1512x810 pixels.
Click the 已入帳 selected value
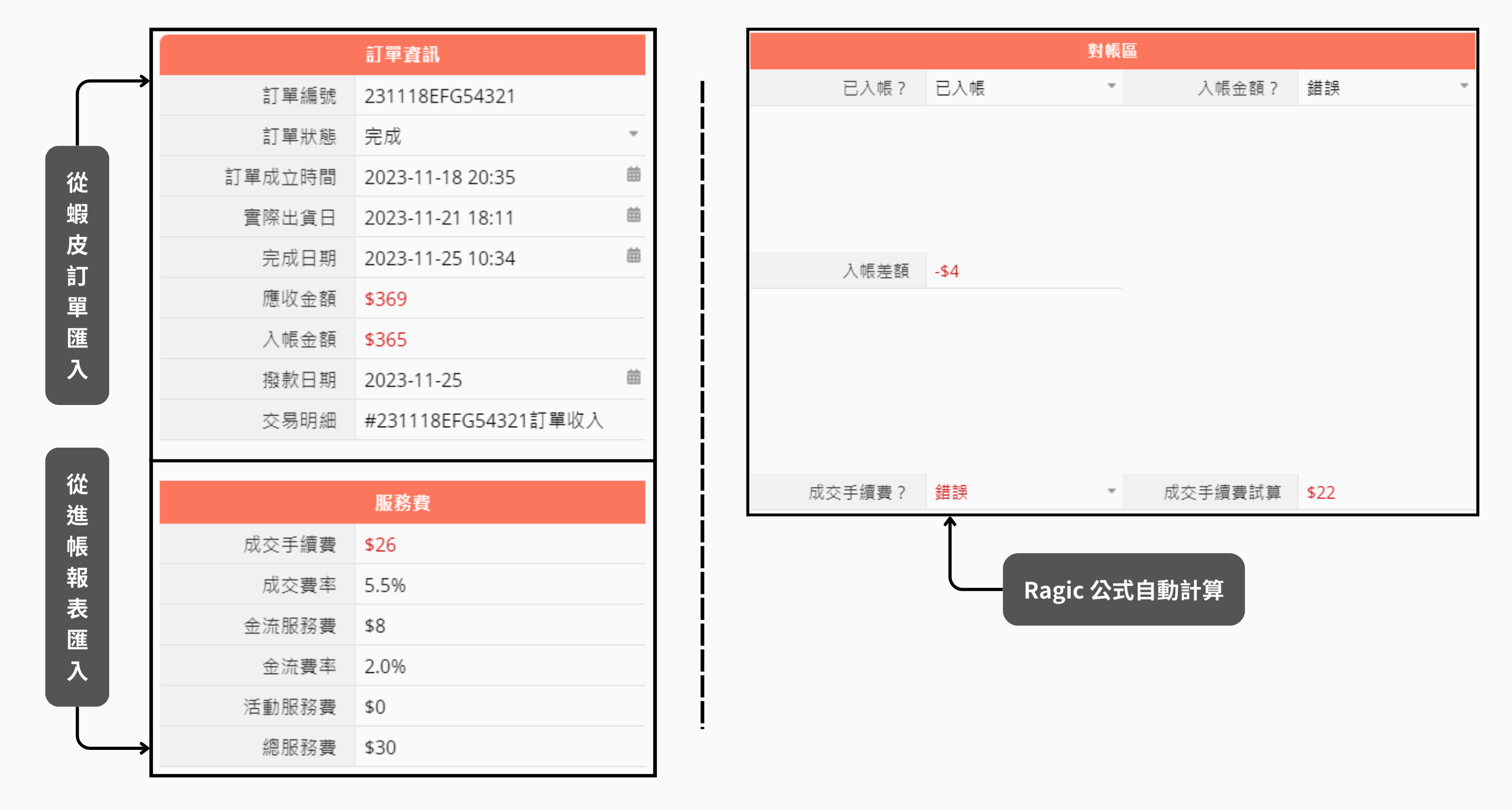(x=960, y=88)
